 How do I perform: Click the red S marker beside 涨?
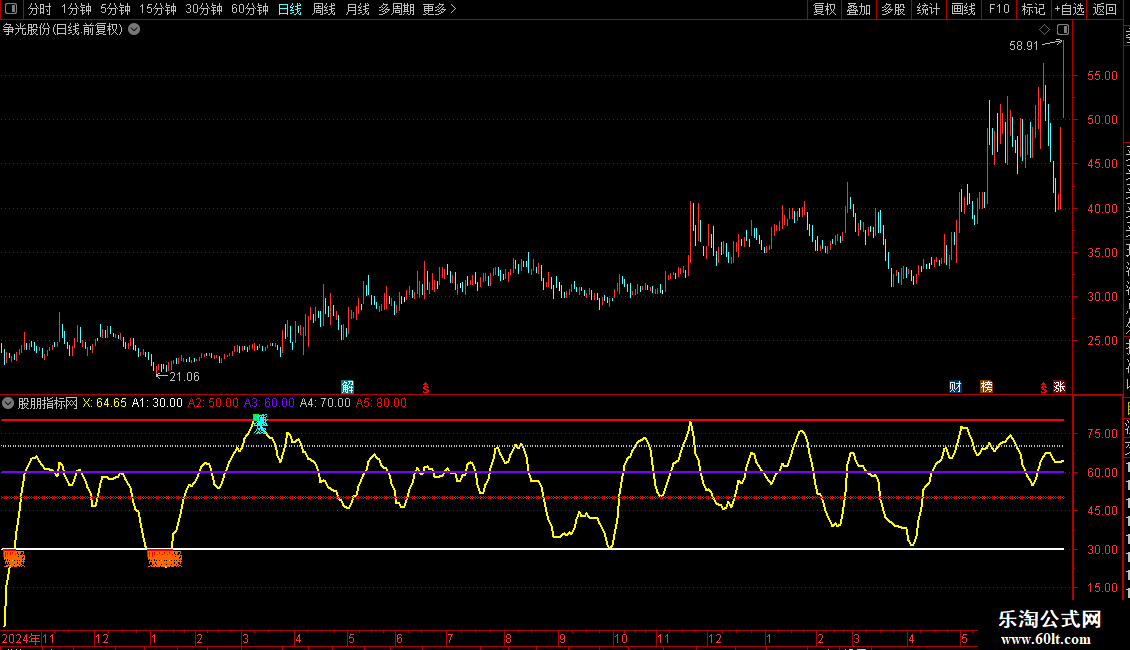pos(1044,388)
